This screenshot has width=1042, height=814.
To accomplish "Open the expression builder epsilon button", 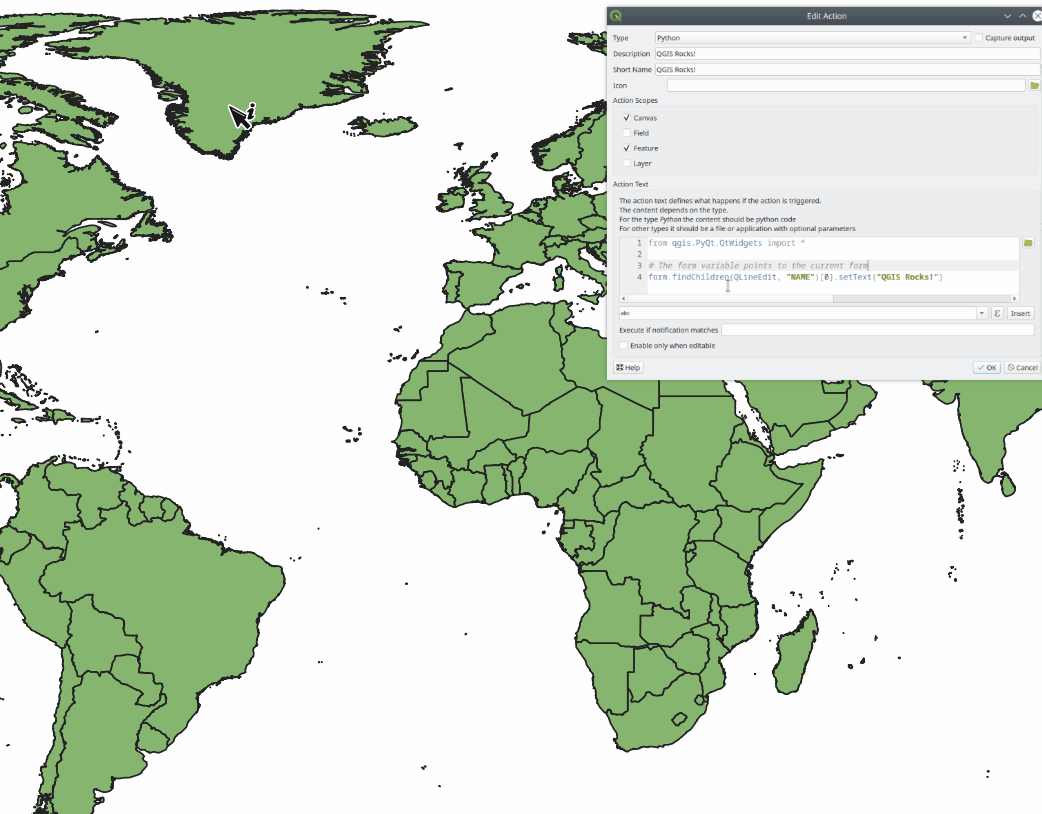I will 997,313.
